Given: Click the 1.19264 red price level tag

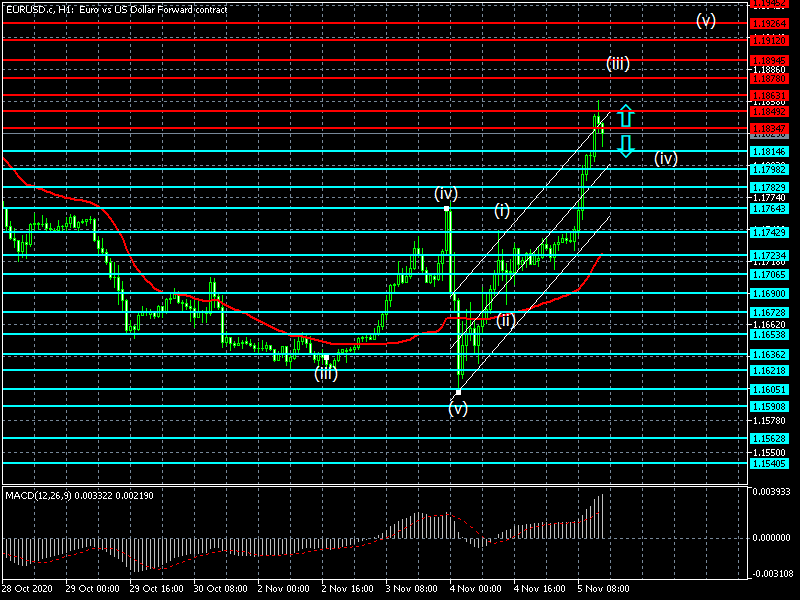Looking at the screenshot, I should coord(769,22).
